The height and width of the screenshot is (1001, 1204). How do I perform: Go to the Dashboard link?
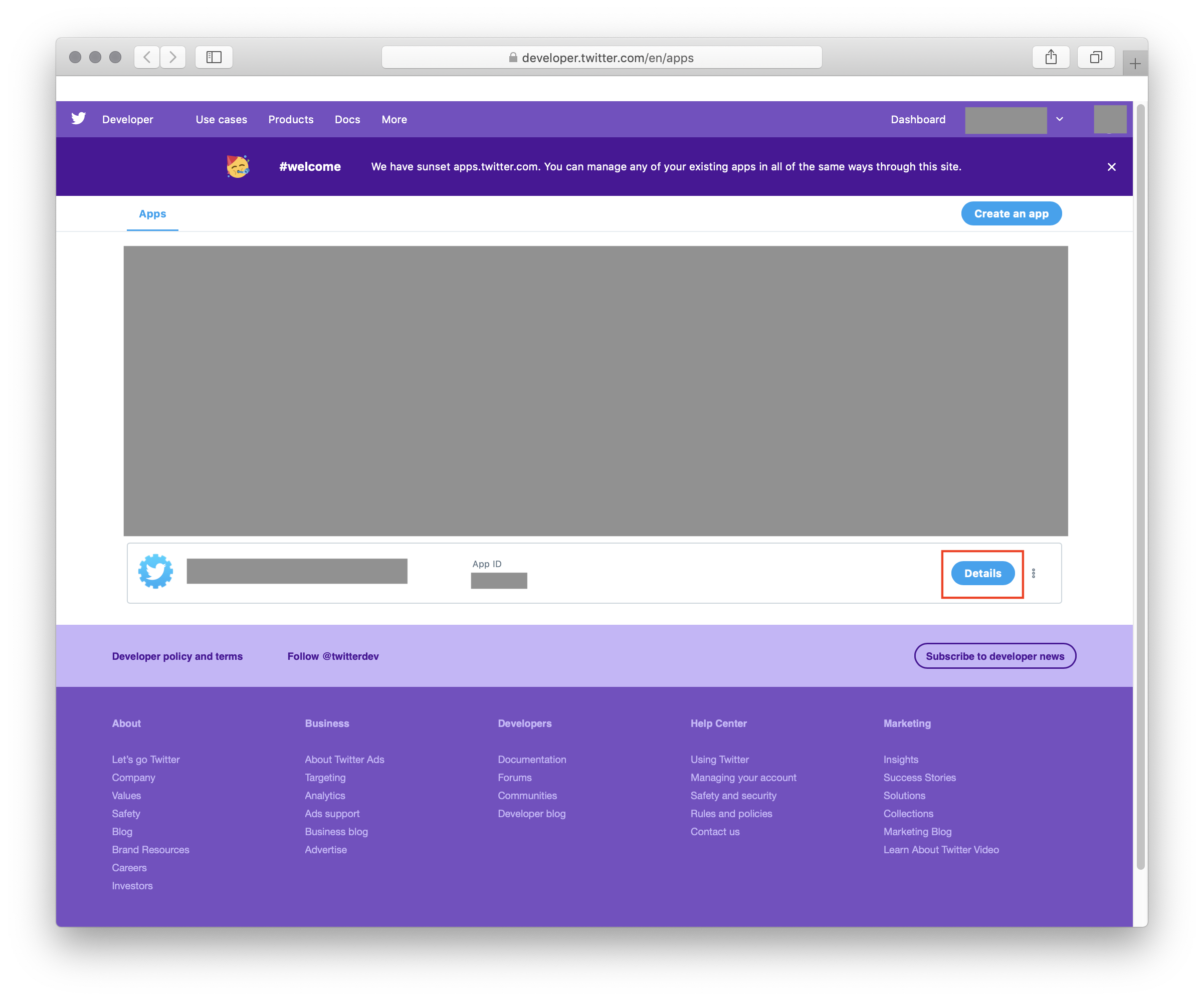click(x=918, y=119)
